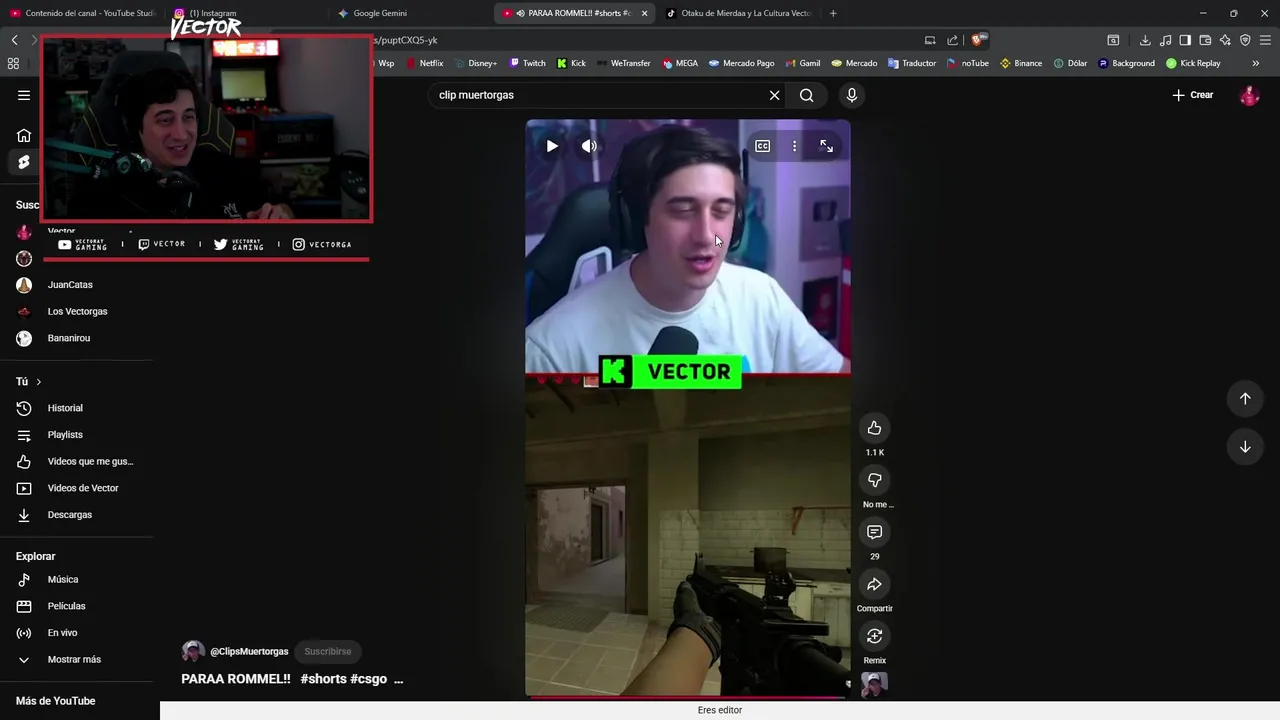Like the Short with thumbs up
1280x720 pixels.
(x=874, y=428)
